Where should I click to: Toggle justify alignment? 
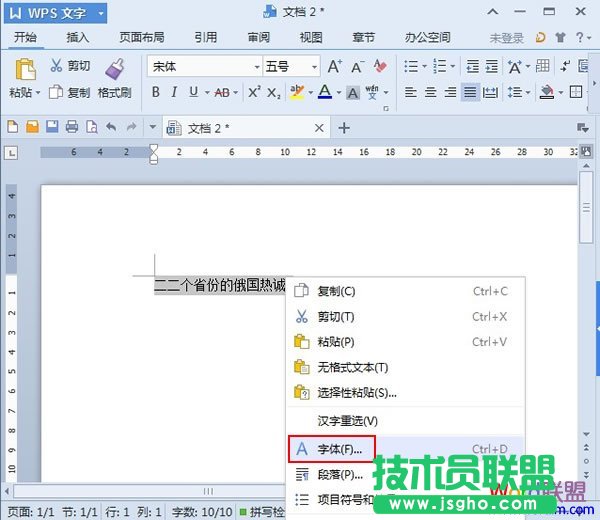click(470, 92)
